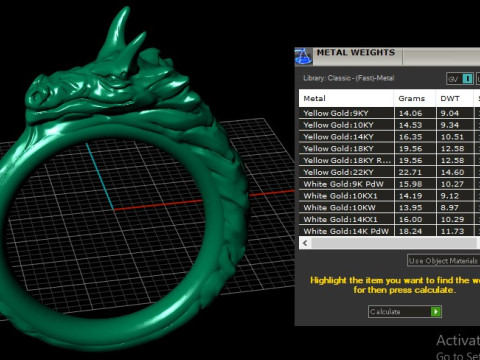Click the DWT column header
480x360 pixels.
(x=455, y=98)
